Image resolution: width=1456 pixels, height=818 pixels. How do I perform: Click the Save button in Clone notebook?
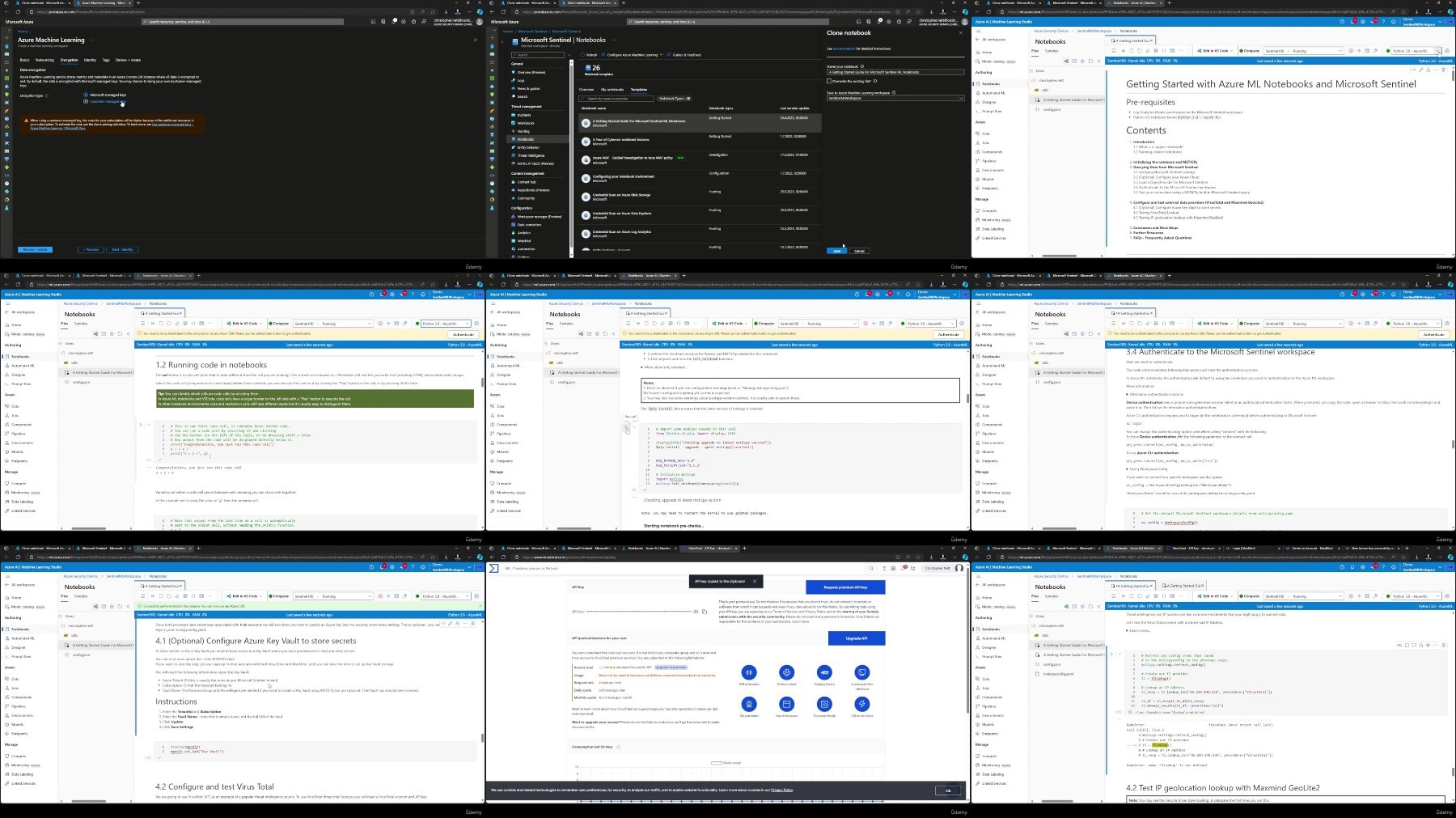(836, 251)
